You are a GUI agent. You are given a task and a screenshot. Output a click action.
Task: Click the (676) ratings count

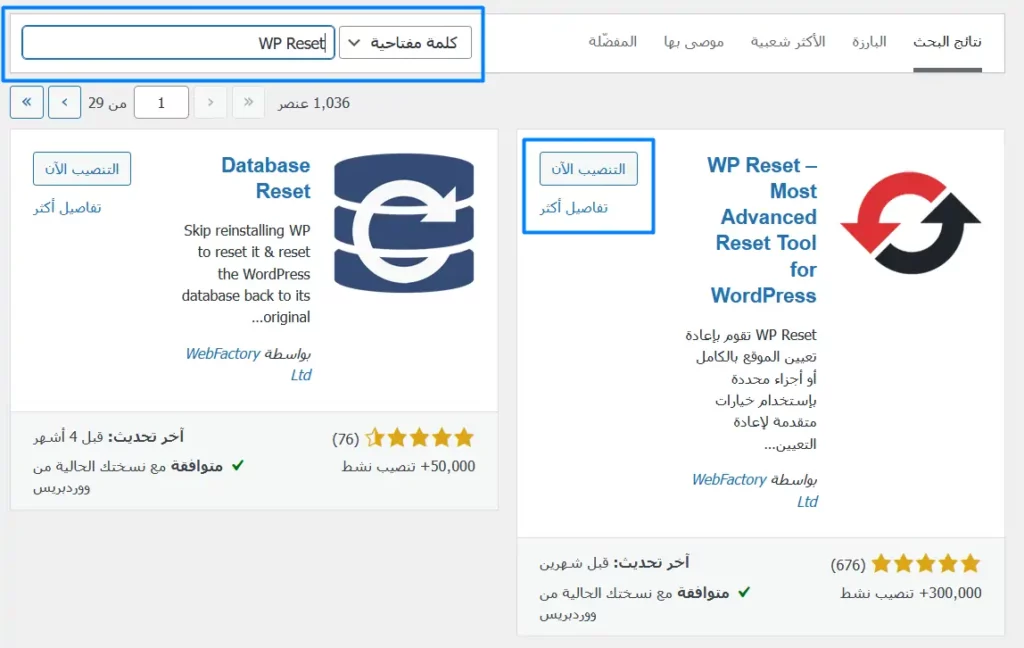tap(848, 564)
